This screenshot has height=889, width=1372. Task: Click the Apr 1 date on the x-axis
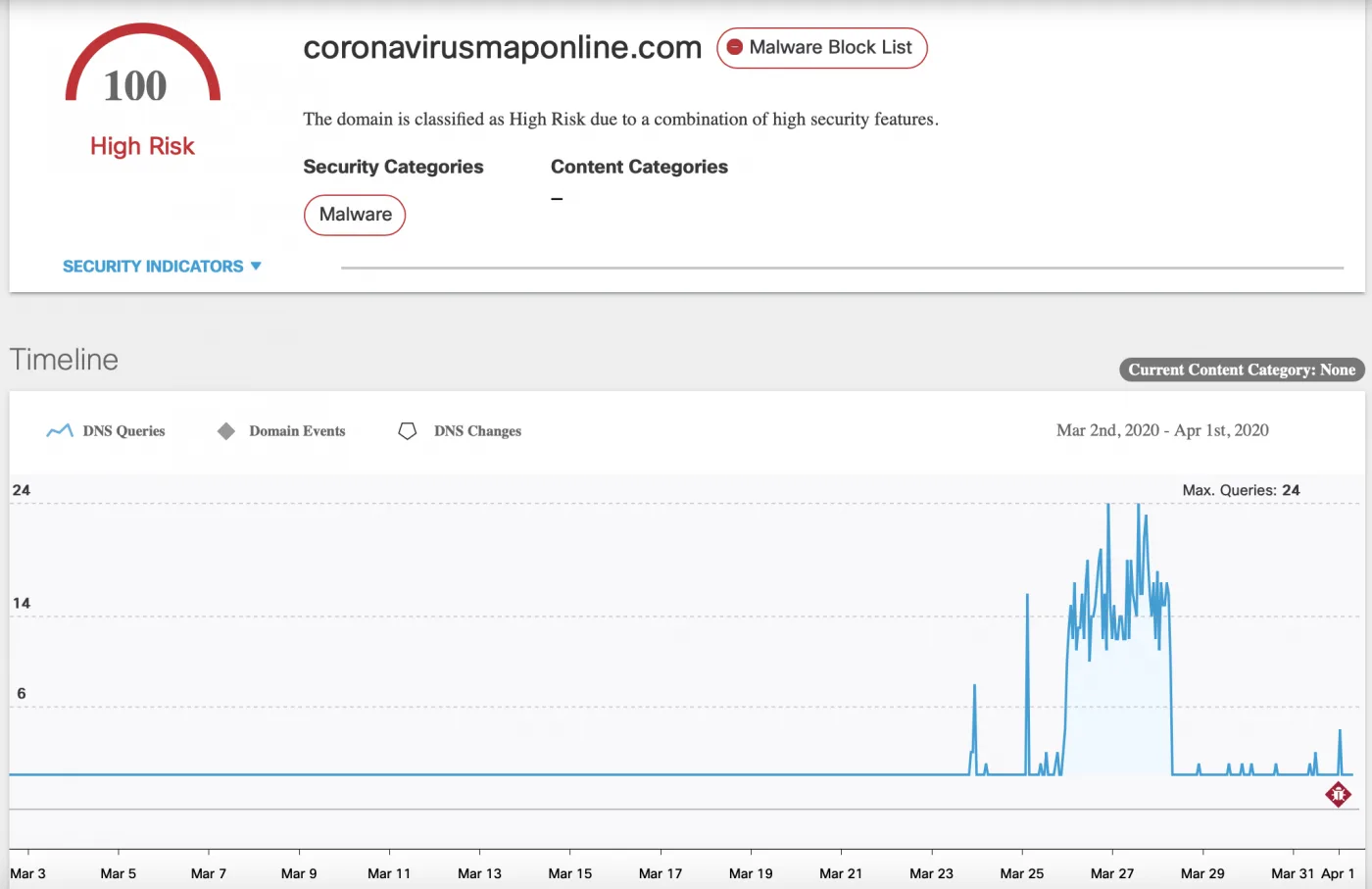pos(1338,873)
